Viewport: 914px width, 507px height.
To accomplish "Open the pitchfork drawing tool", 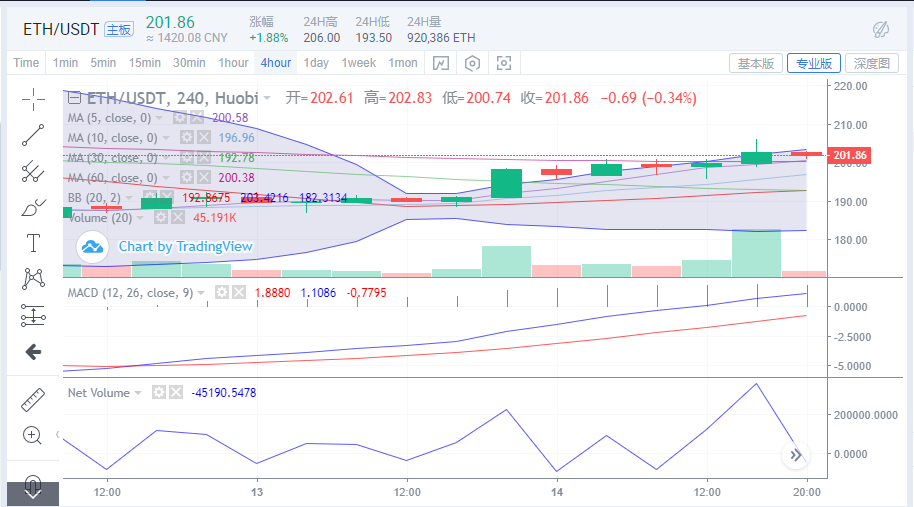I will point(33,171).
